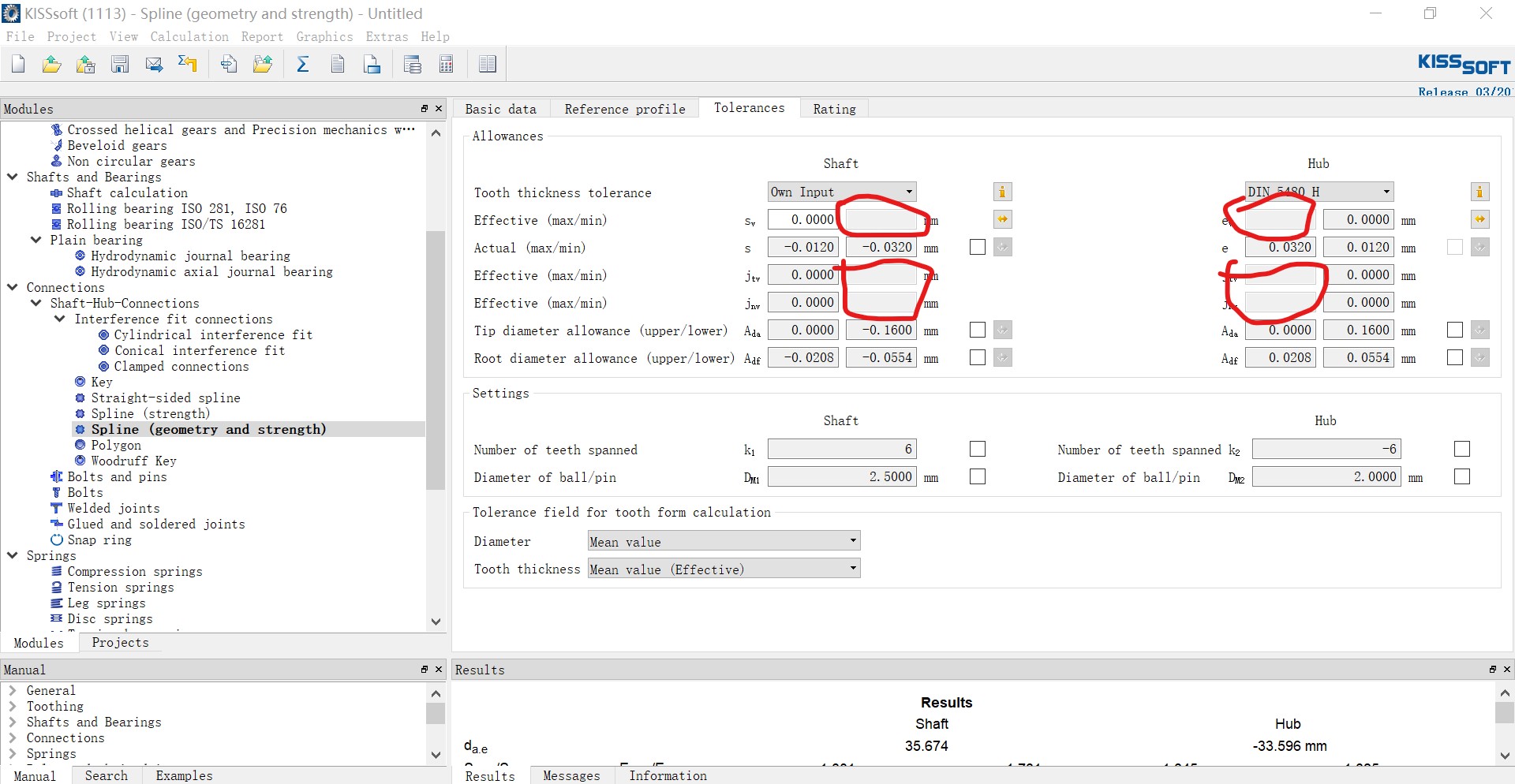Collapse the Interference fit connections node
Image resolution: width=1515 pixels, height=784 pixels.
pos(60,319)
